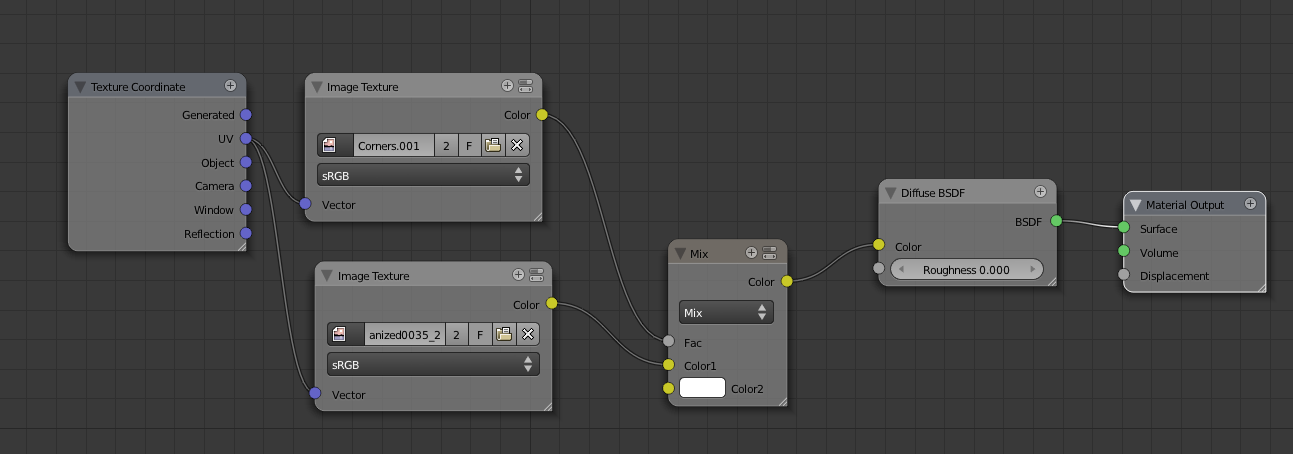This screenshot has height=454, width=1293.
Task: Click the anized0035_2 image name field
Action: [404, 334]
